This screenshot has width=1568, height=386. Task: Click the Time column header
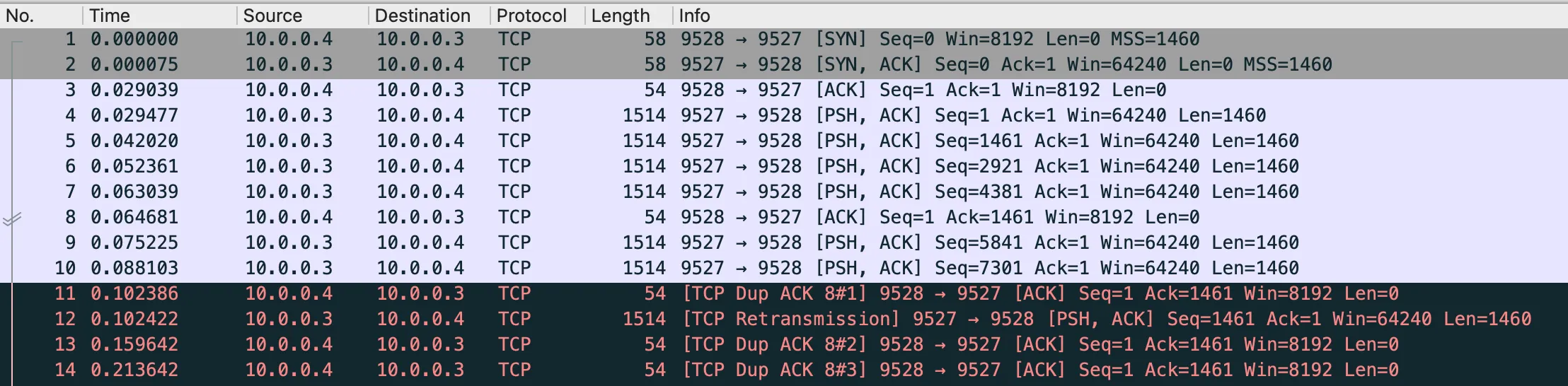[x=110, y=16]
